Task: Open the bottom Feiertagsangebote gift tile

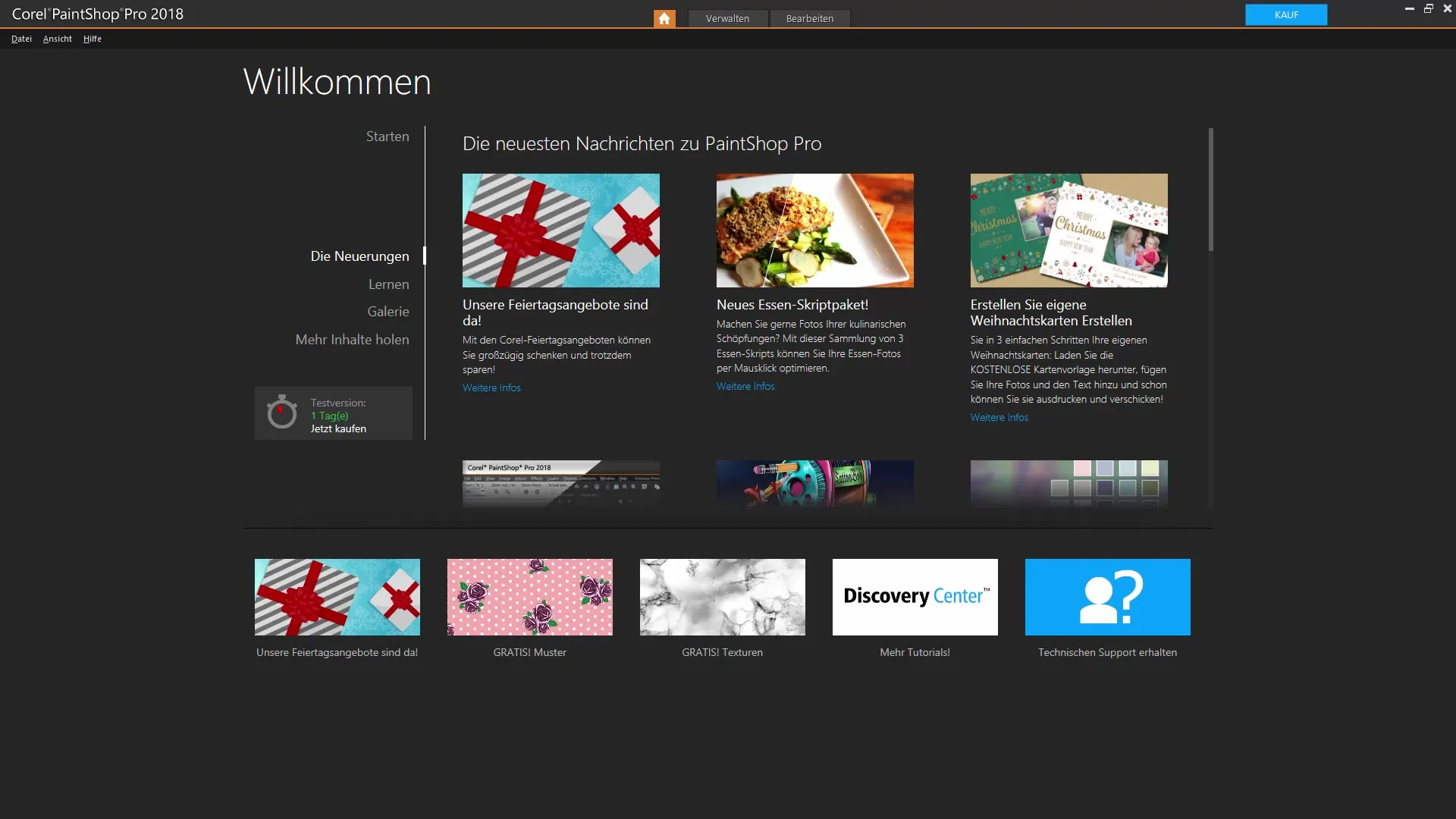Action: coord(337,597)
